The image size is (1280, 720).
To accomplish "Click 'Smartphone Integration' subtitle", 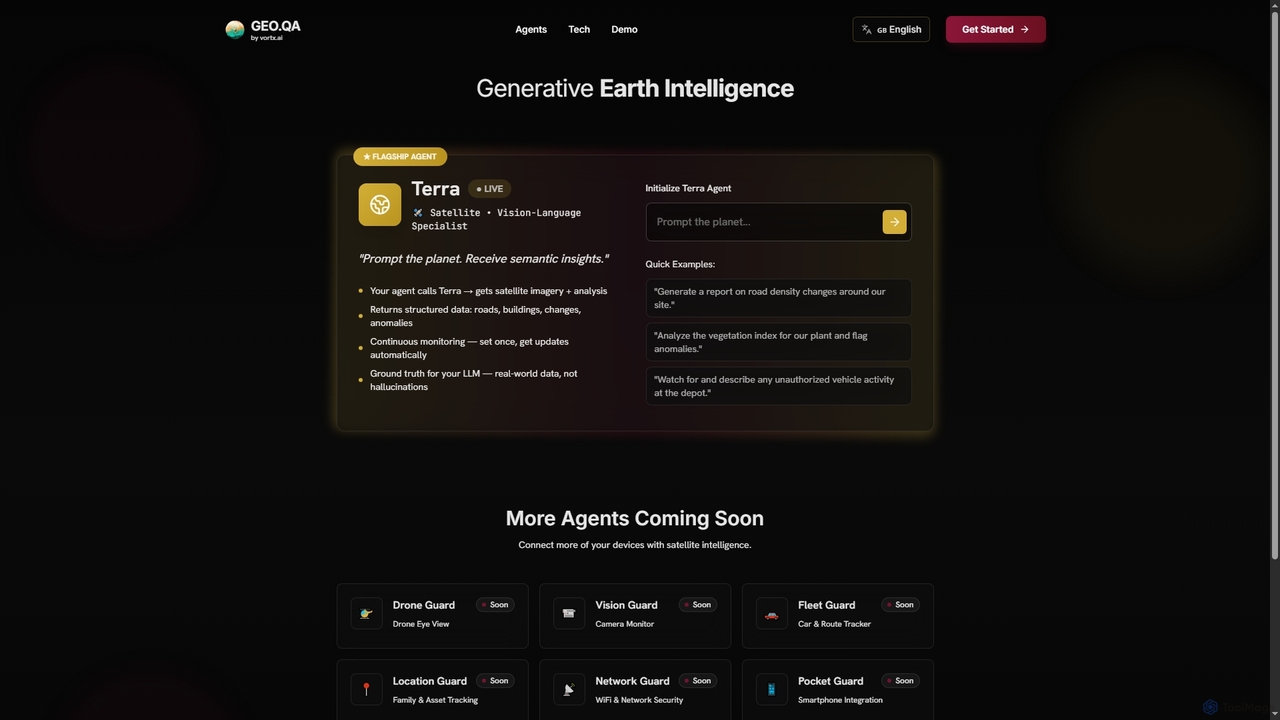I will tap(840, 700).
